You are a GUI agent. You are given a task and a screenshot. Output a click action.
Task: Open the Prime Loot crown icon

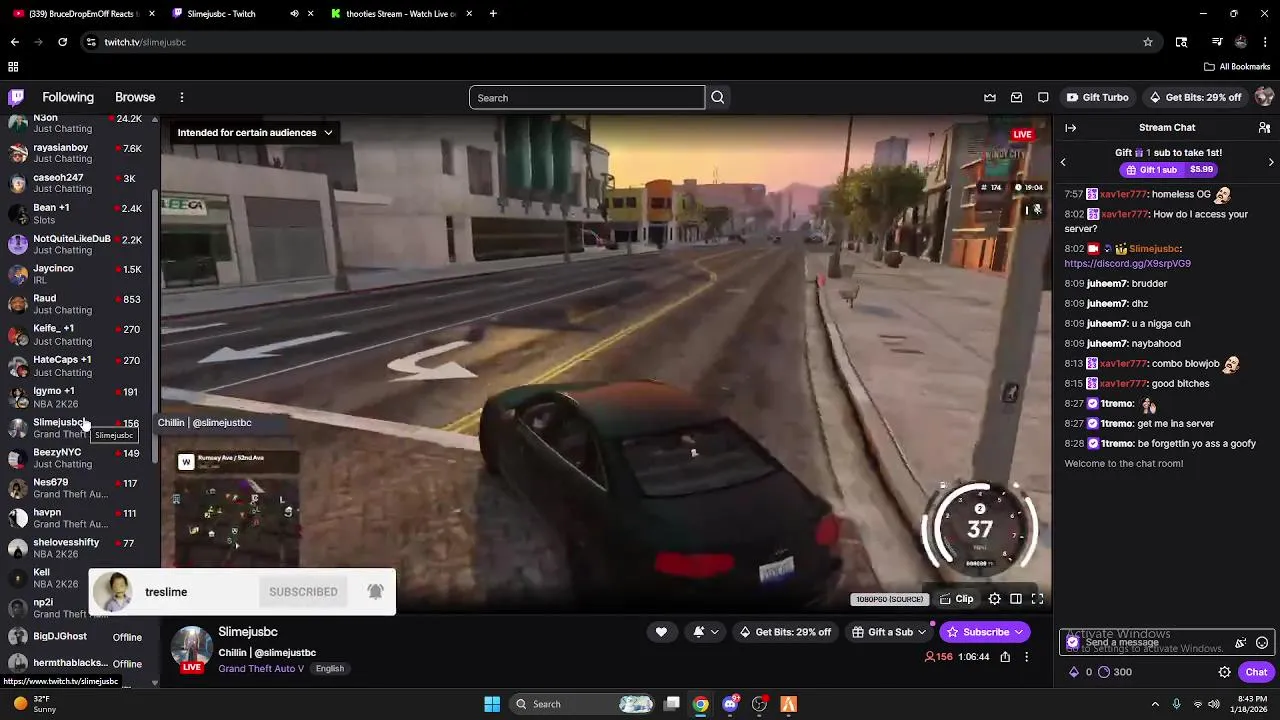[x=990, y=97]
